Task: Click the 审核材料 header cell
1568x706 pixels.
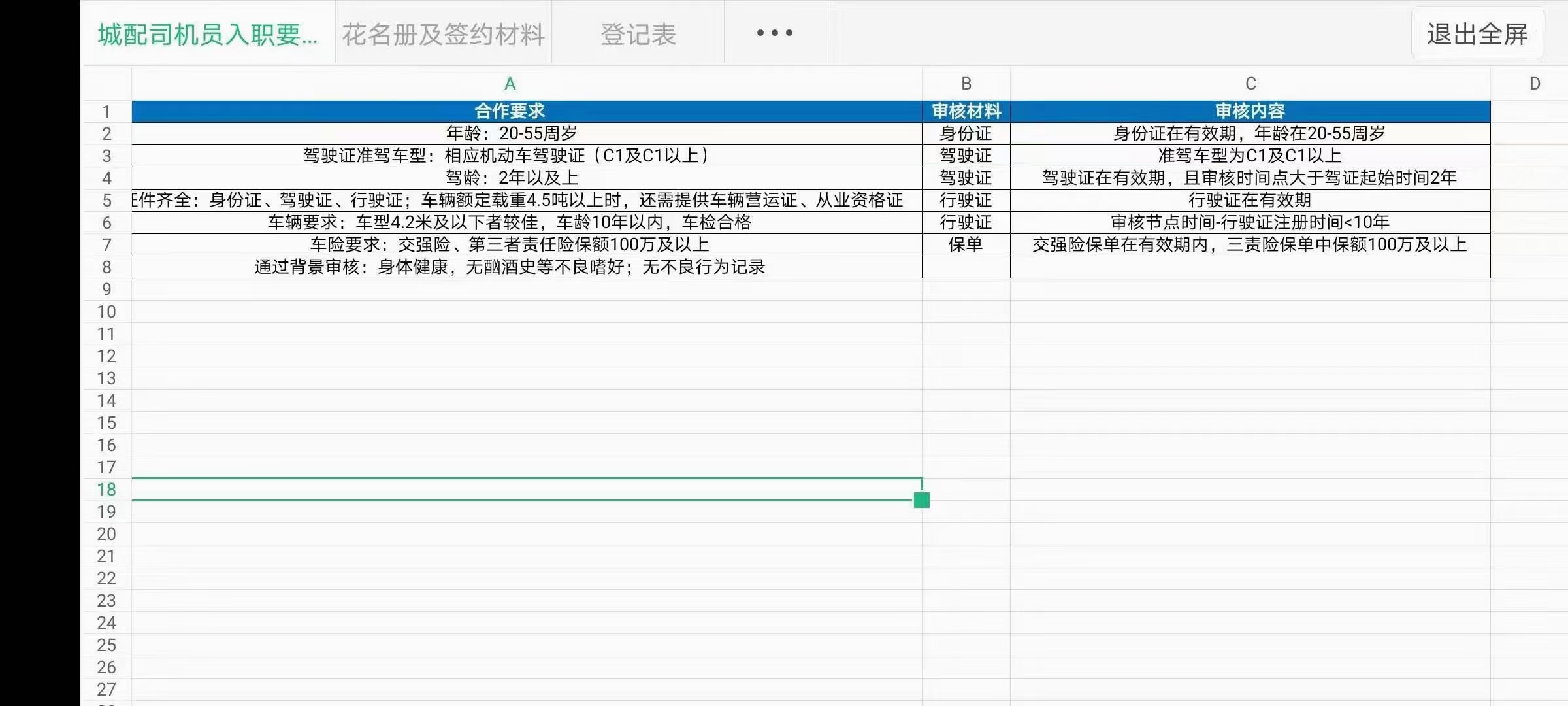Action: coord(966,111)
